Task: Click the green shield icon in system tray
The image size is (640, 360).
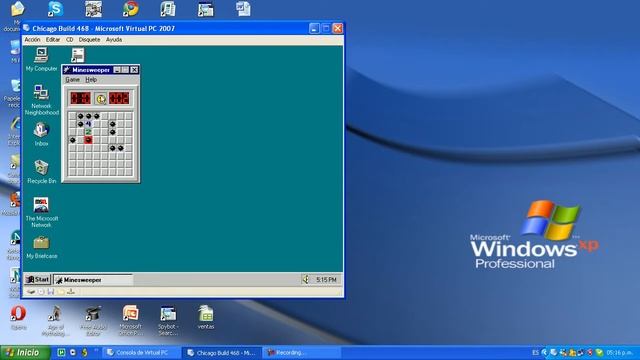Action: point(599,353)
